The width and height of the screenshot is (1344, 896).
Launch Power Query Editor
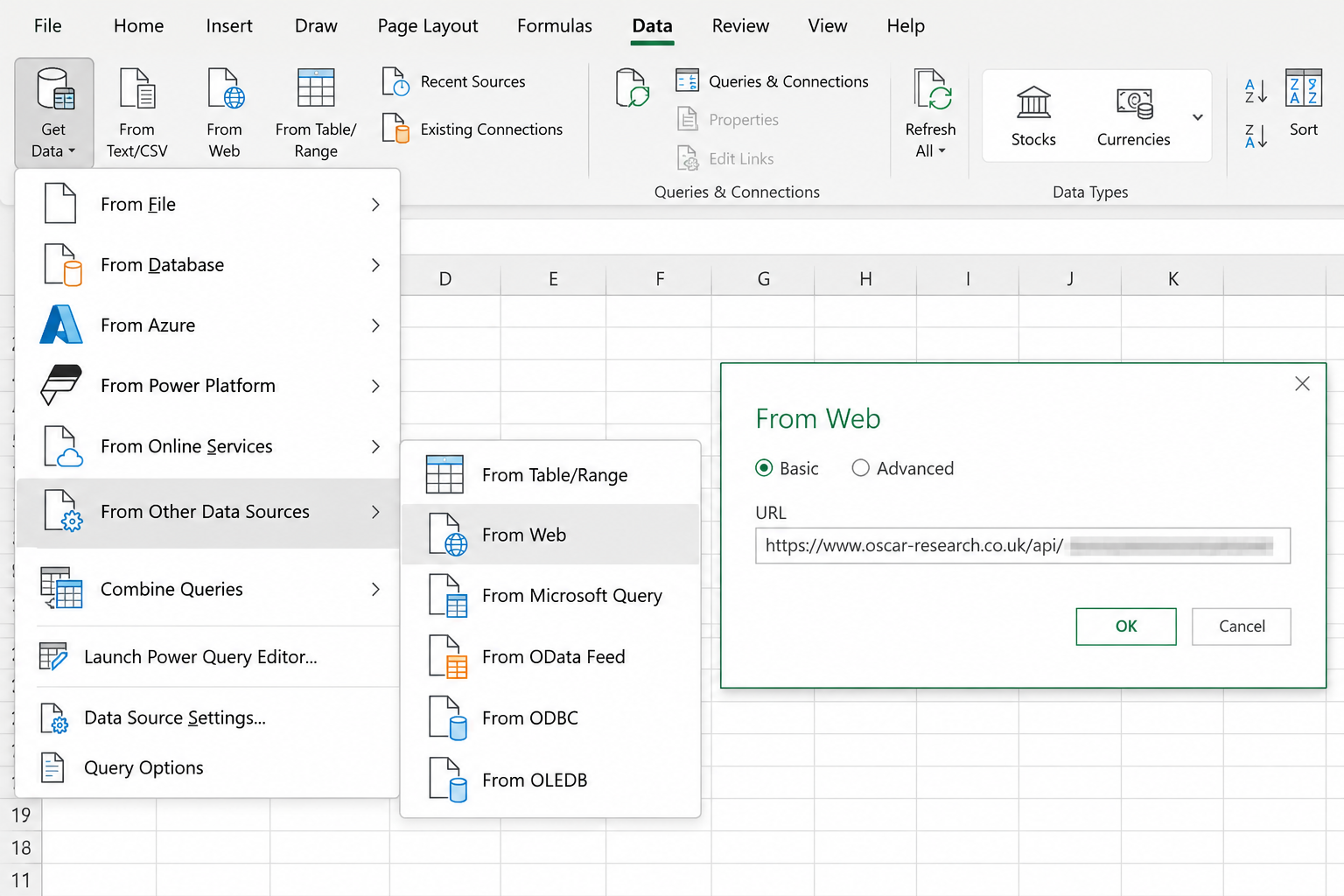pos(208,656)
